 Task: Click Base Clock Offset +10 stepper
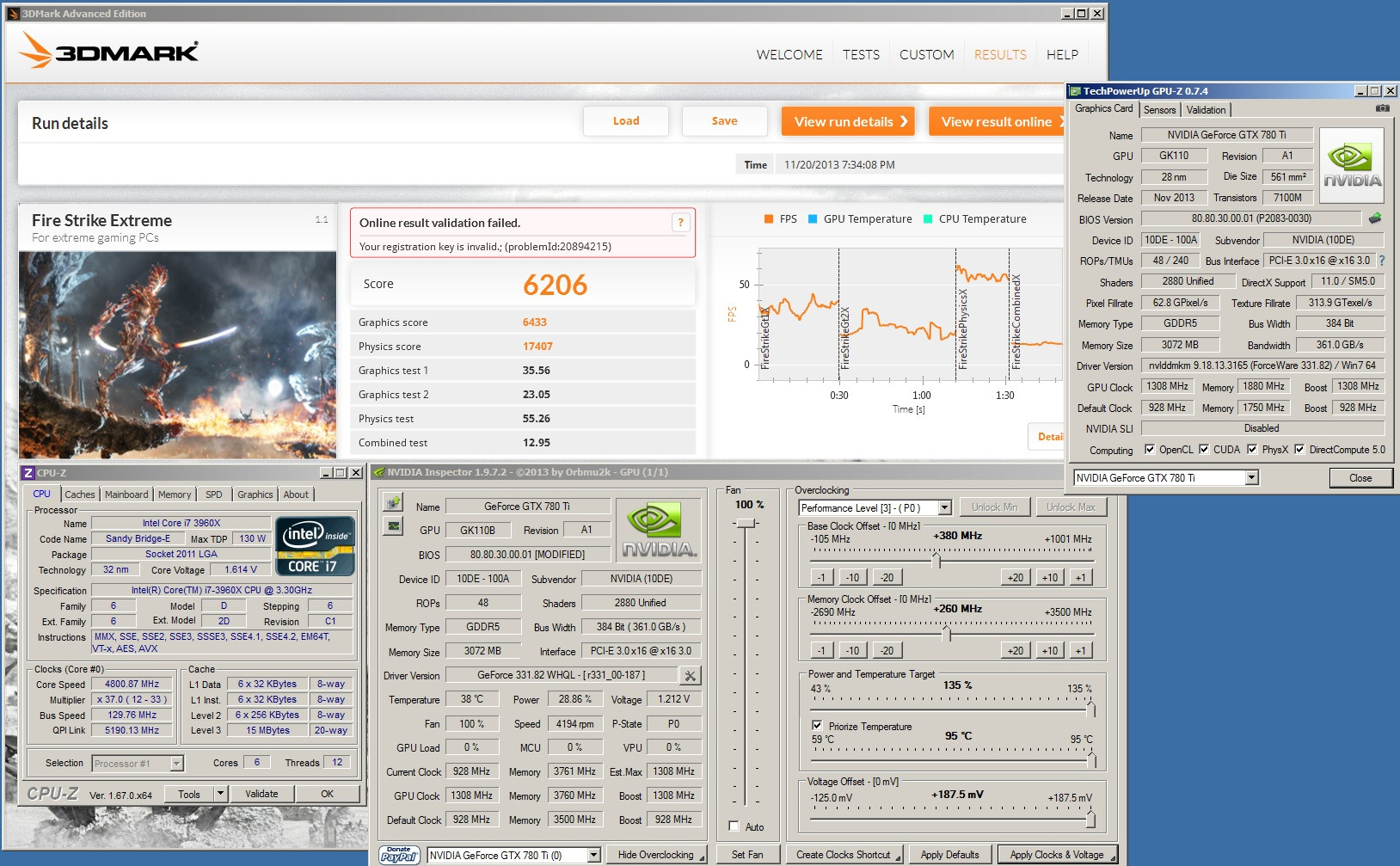pos(1049,577)
